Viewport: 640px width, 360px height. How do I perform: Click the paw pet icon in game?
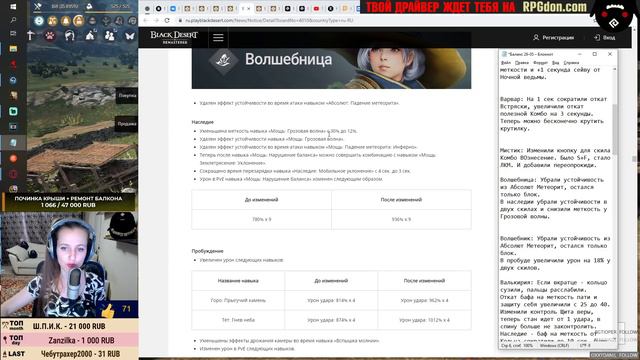[x=50, y=36]
